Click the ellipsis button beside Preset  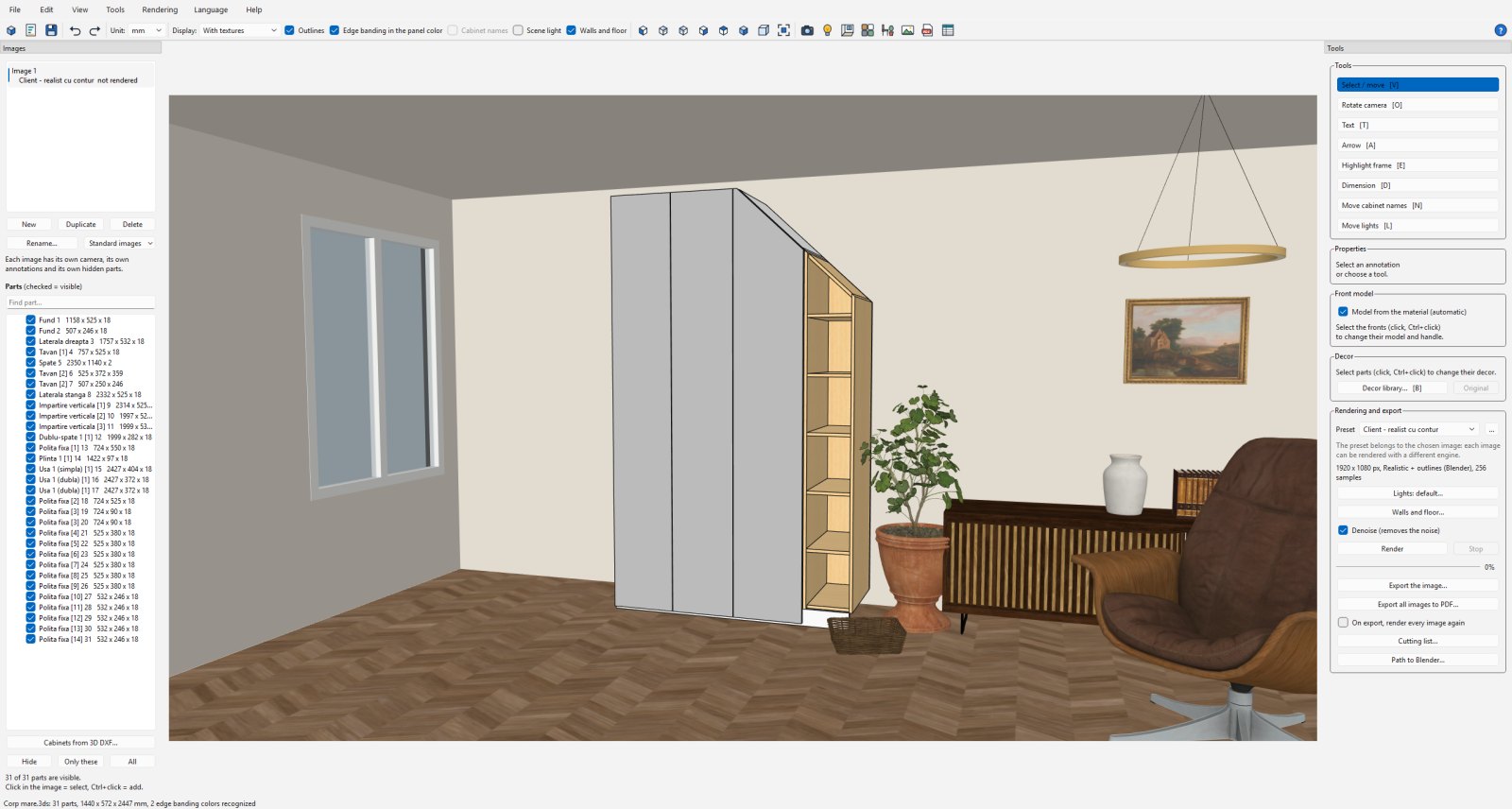(x=1491, y=429)
